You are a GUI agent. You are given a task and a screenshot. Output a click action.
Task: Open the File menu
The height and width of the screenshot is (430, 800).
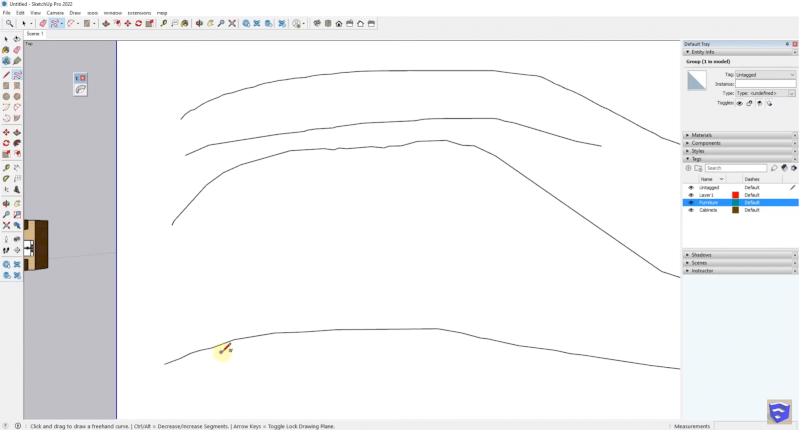coord(7,13)
